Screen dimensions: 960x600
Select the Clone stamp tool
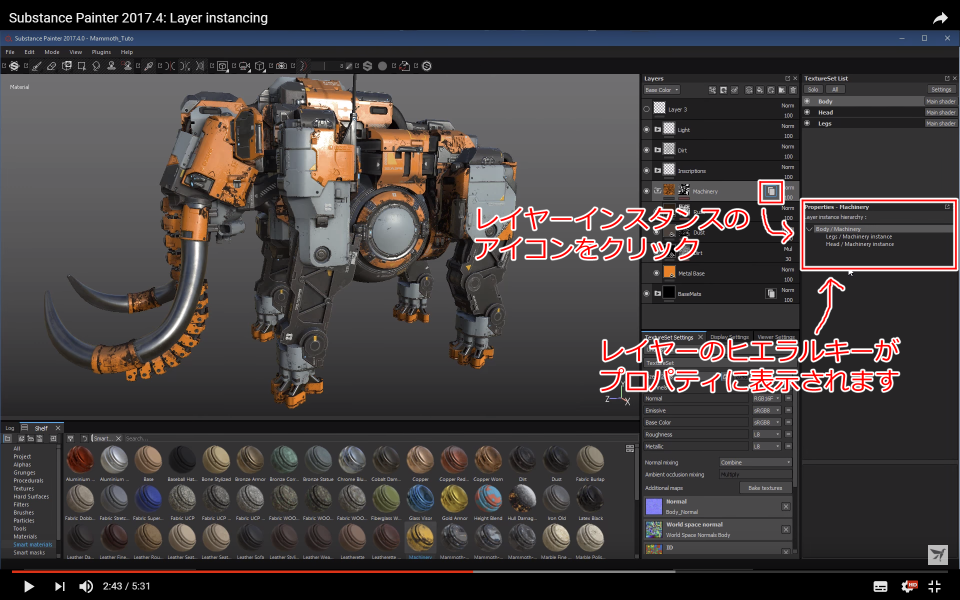[111, 66]
